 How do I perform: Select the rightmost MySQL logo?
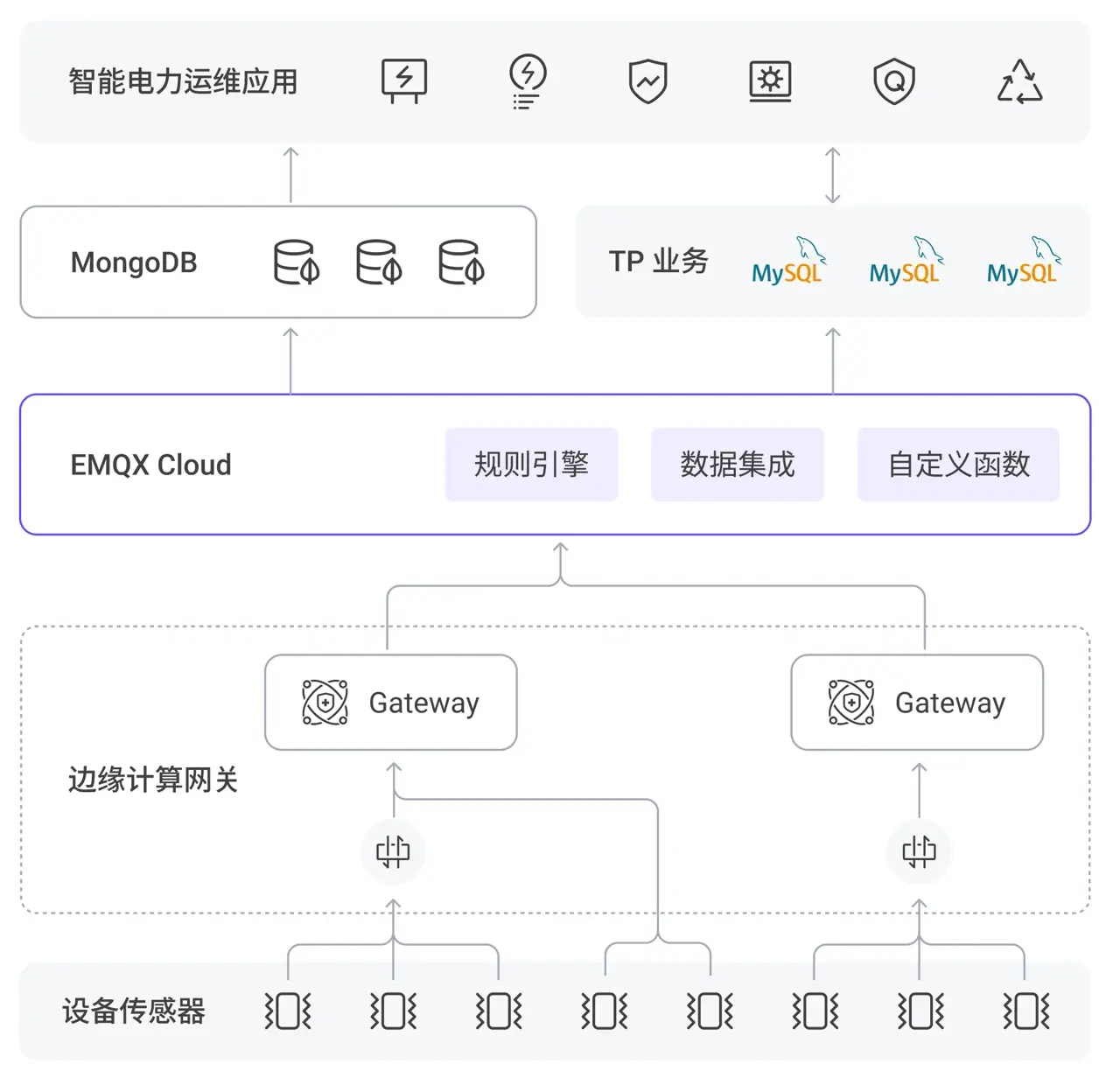(1023, 262)
